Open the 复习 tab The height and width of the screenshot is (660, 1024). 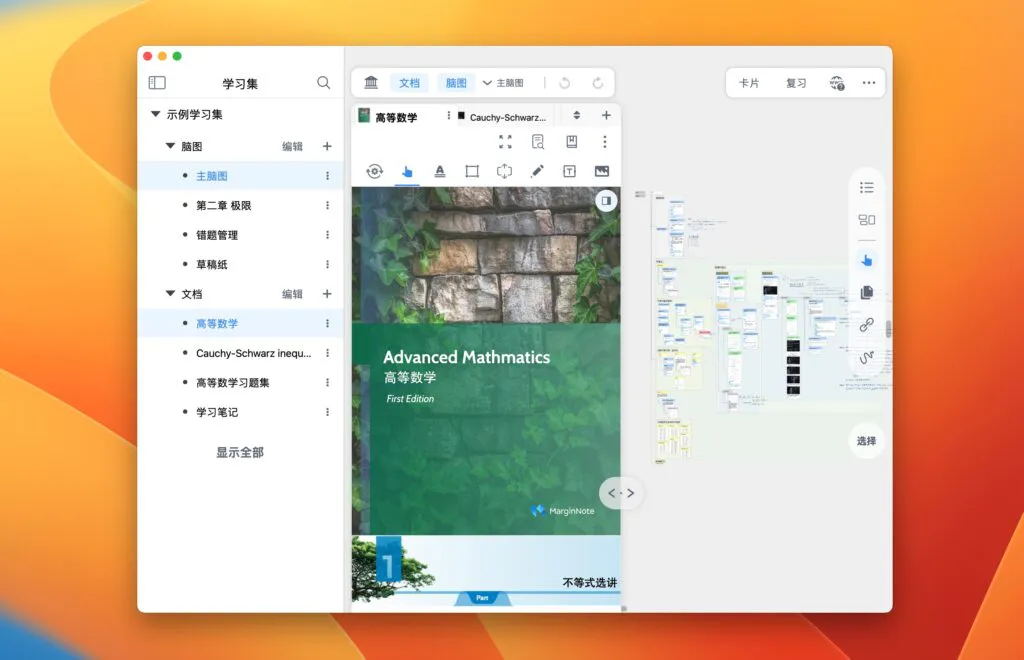[x=796, y=83]
